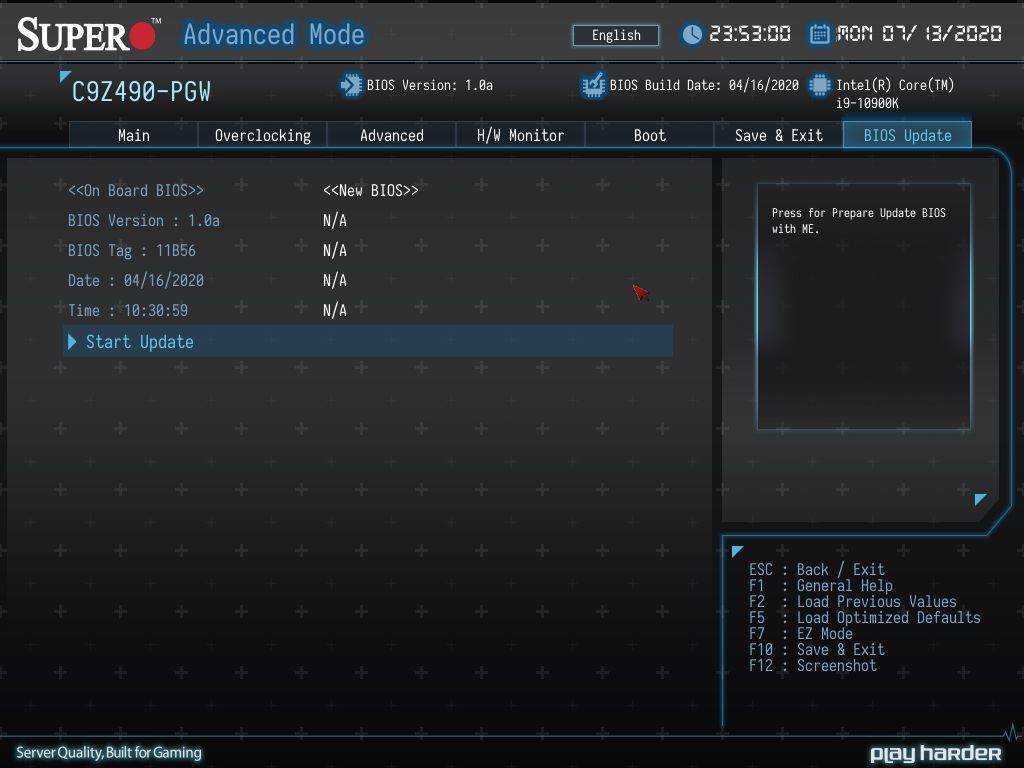
Task: Click the ESC : Back / Exit hint
Action: [816, 569]
